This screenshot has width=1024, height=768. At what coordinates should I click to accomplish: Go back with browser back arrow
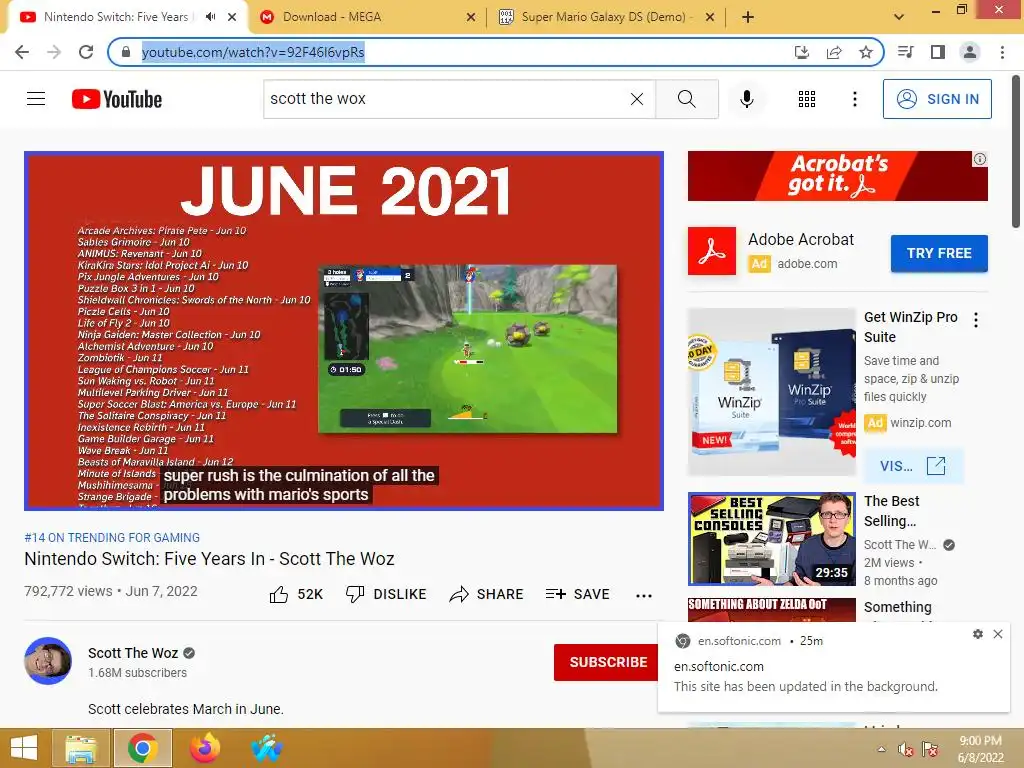pyautogui.click(x=22, y=52)
